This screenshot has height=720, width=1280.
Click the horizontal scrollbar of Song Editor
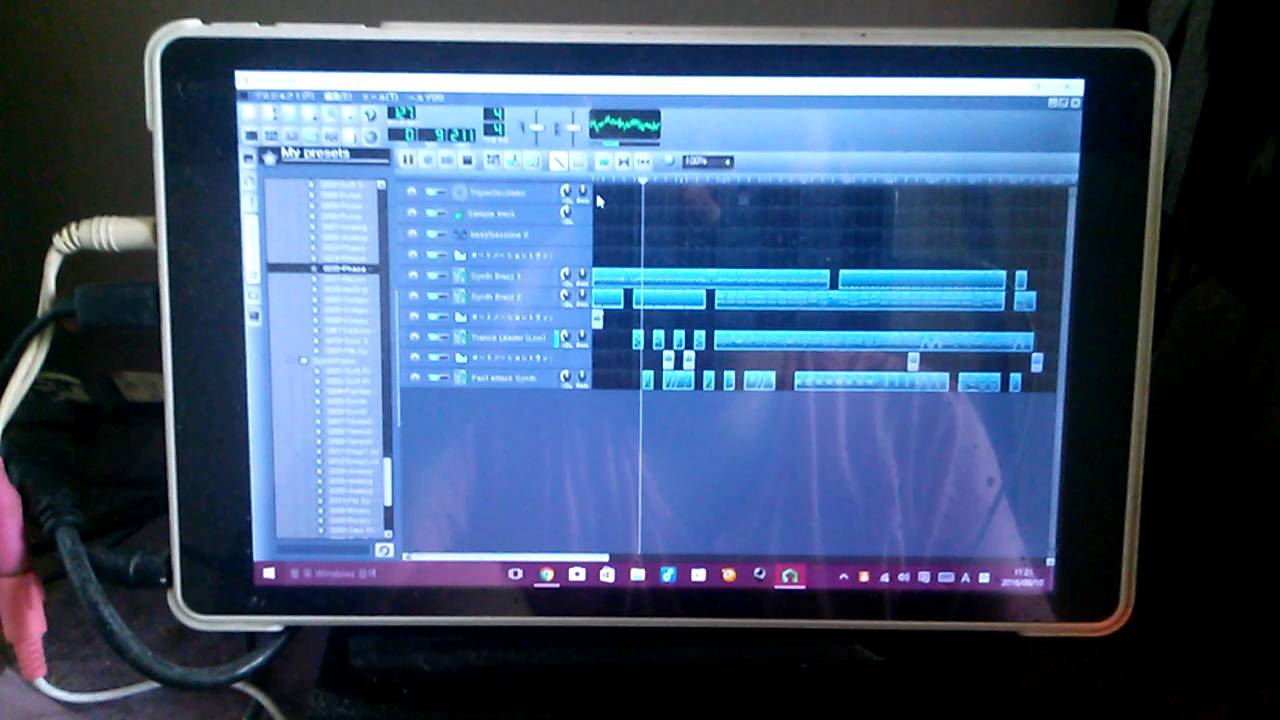point(506,557)
